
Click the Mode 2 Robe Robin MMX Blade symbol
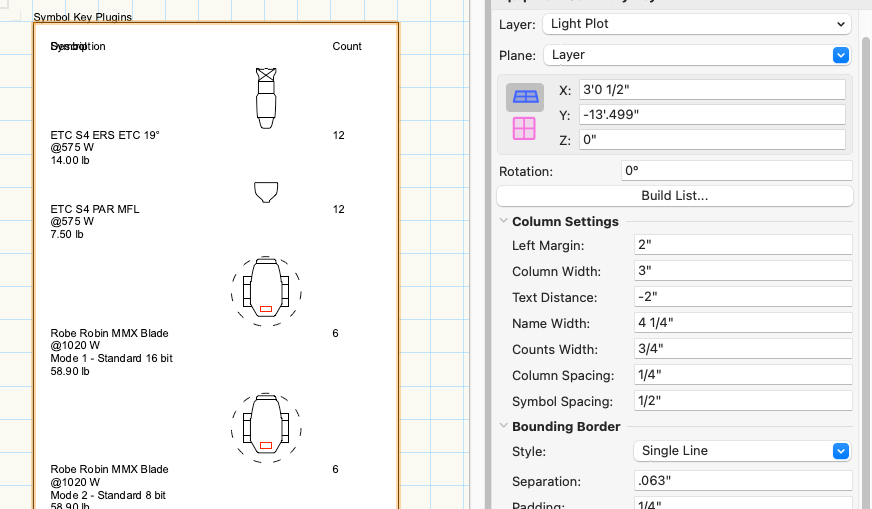coord(266,426)
